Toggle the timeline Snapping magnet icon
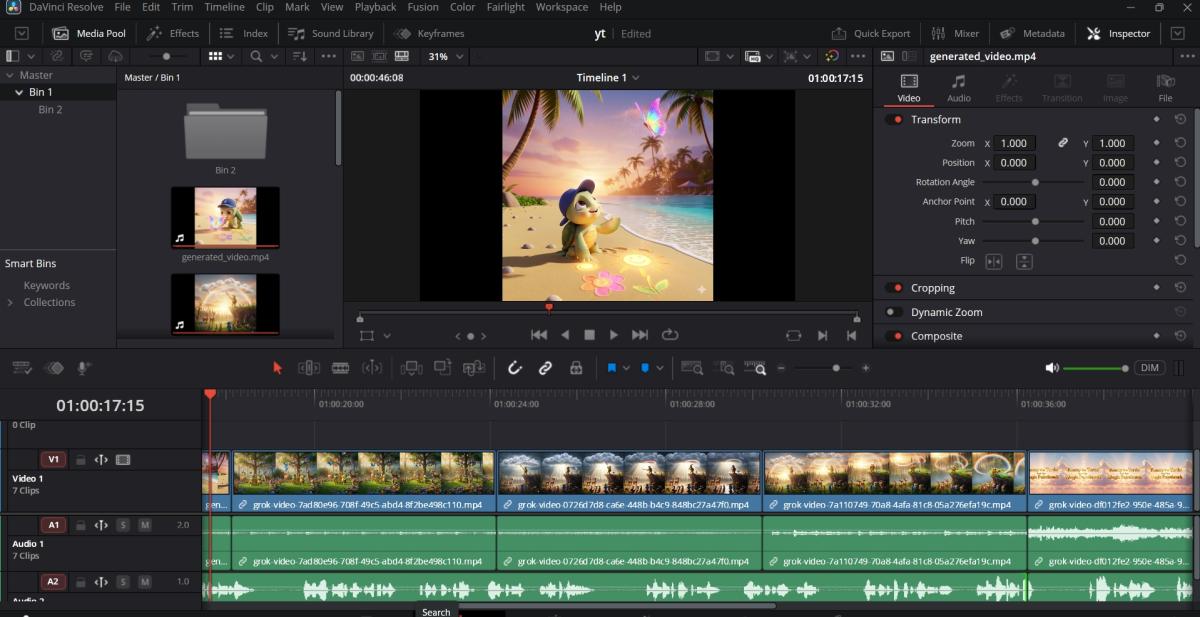The image size is (1200, 617). point(515,368)
